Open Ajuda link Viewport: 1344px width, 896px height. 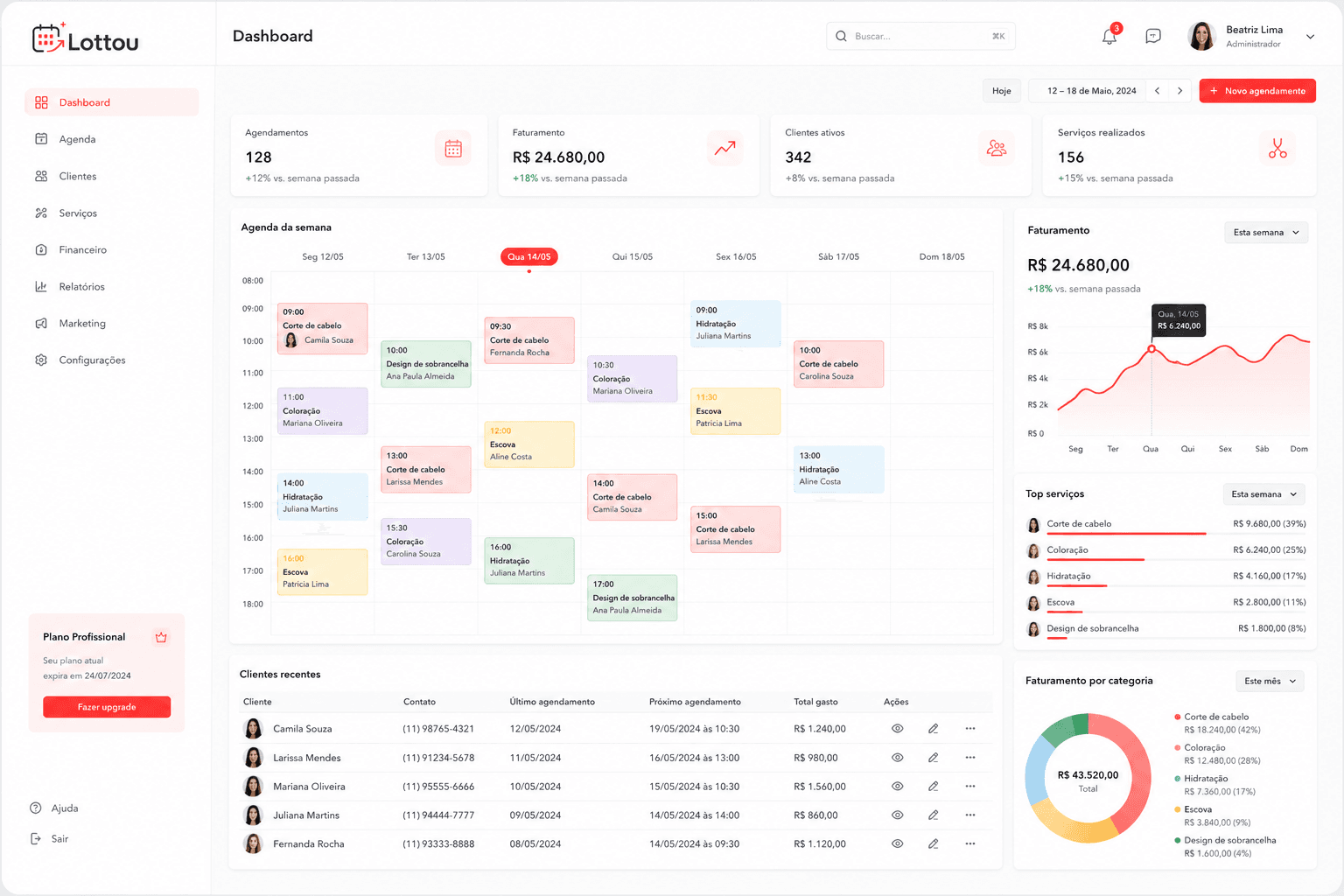click(54, 808)
